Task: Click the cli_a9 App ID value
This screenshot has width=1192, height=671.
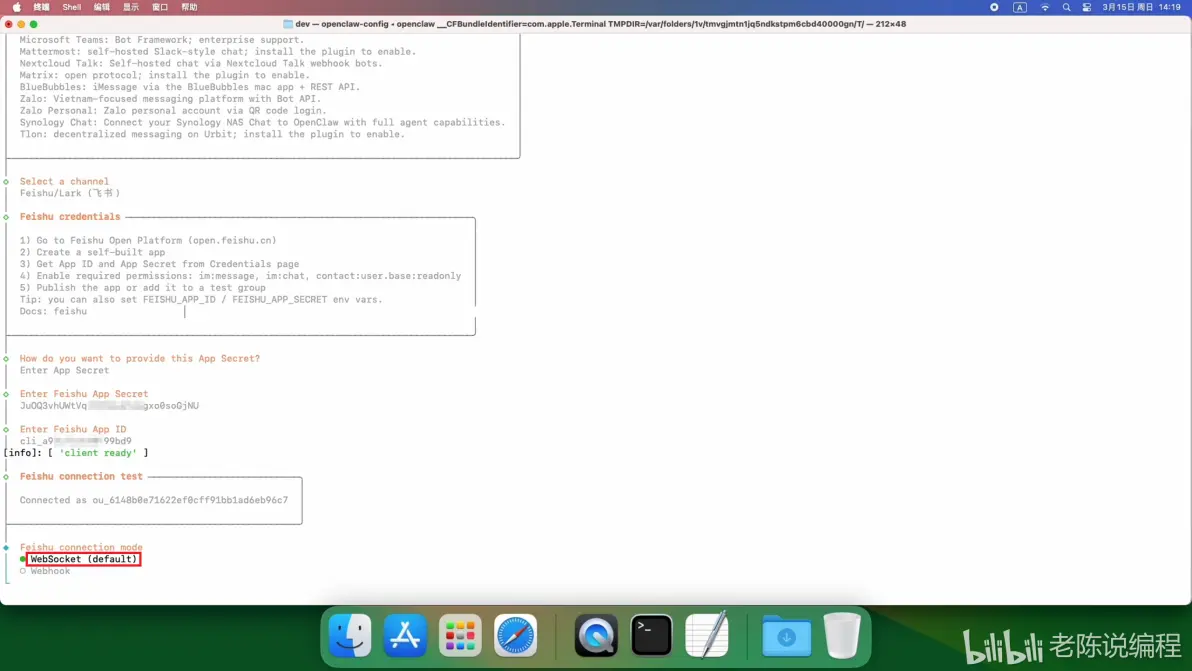Action: tap(75, 441)
